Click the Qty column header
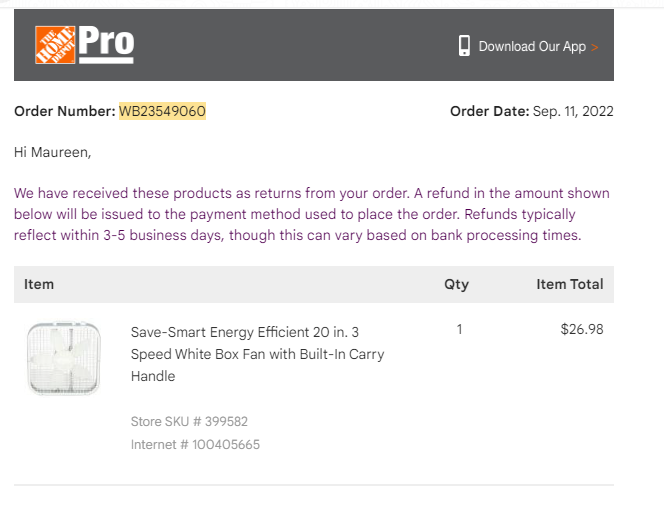The height and width of the screenshot is (516, 664). (456, 284)
